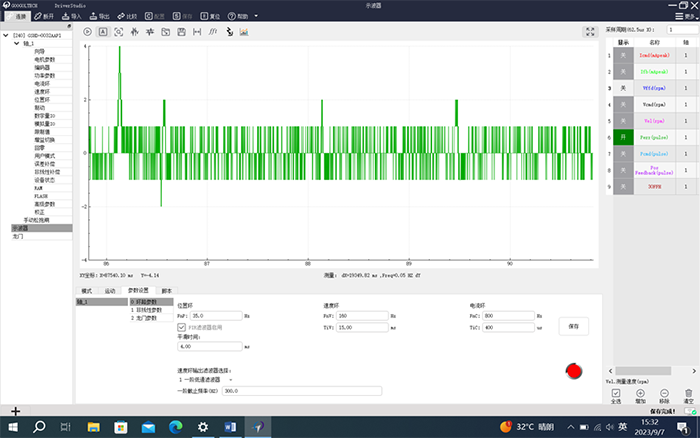
Task: Click the 全选 select all button
Action: pos(615,397)
